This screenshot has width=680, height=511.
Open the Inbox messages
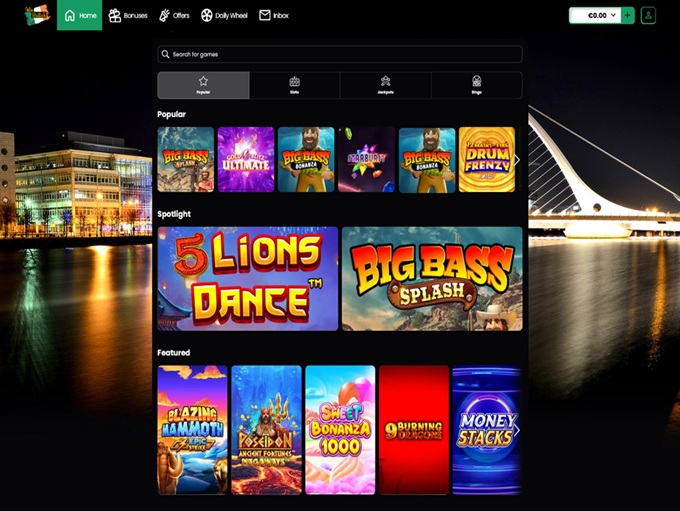click(274, 15)
